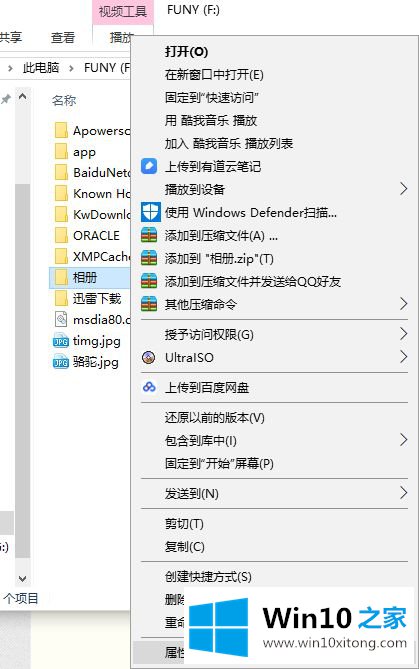
Task: Click breadcrumb chevron after 此电脑
Action: pos(71,68)
